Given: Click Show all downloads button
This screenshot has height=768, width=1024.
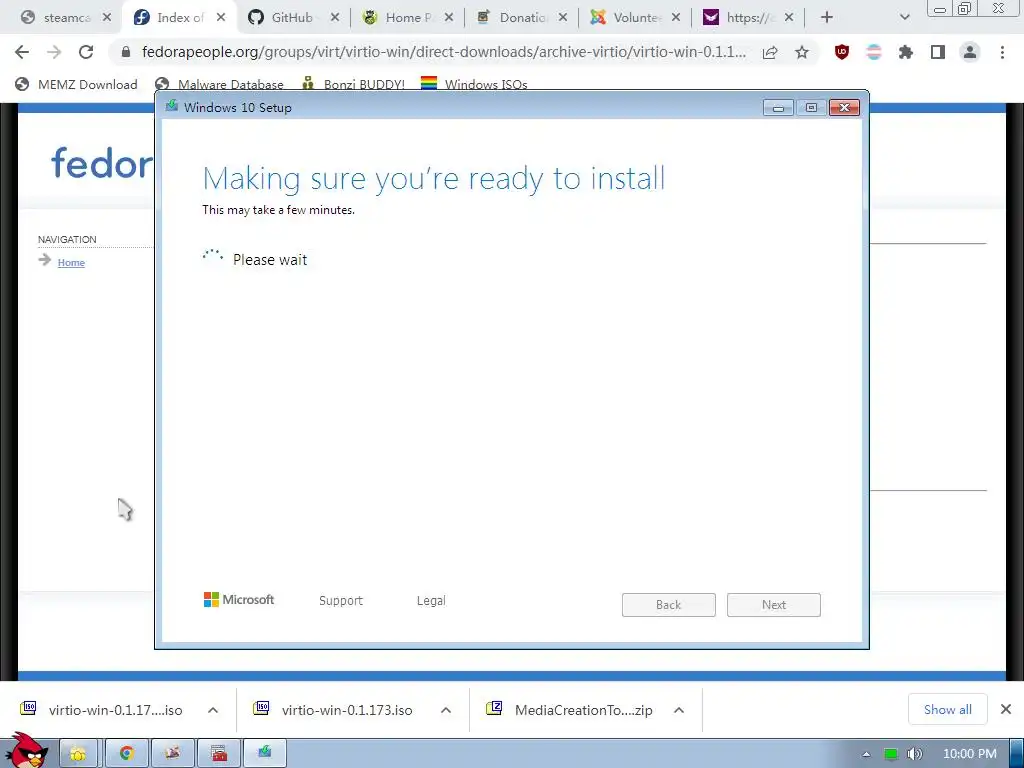Looking at the screenshot, I should pos(948,709).
